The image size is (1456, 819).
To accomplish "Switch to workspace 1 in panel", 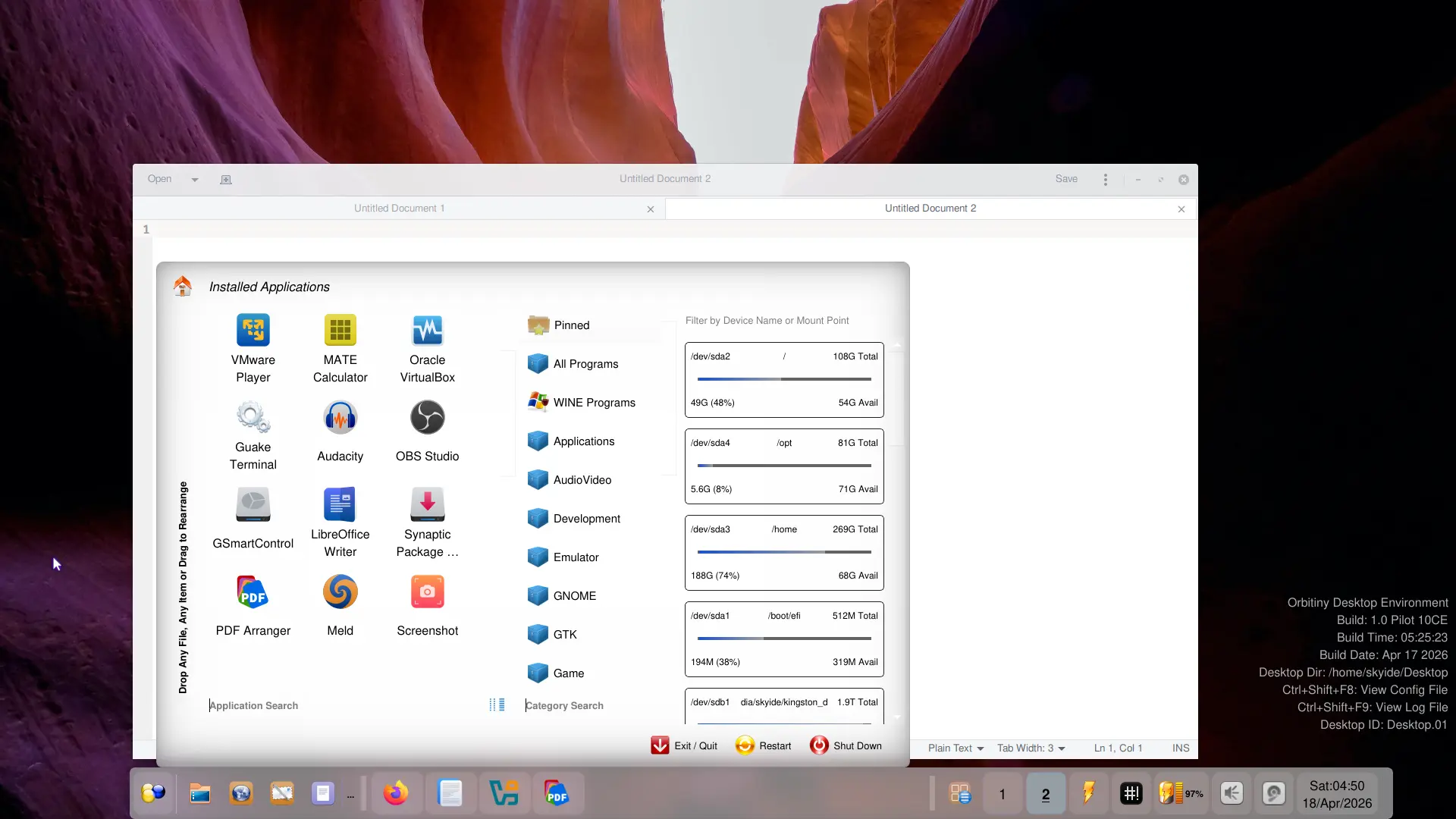I will (1002, 794).
